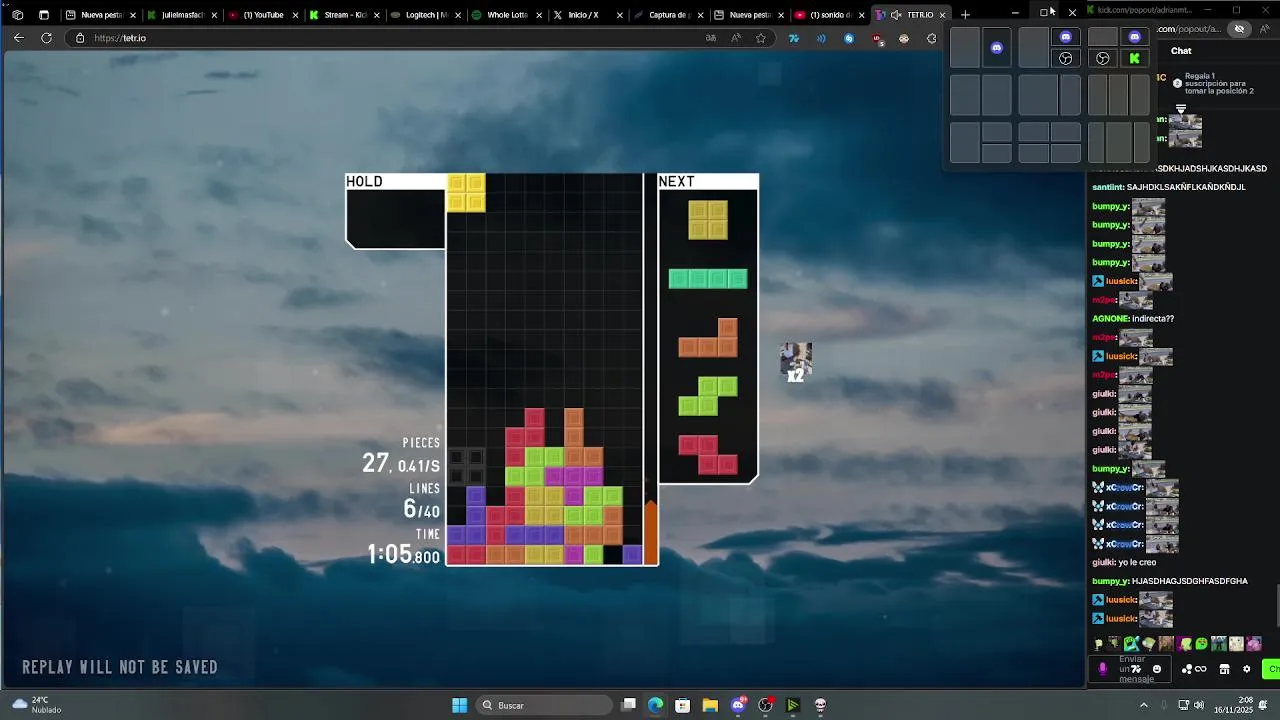Pick the OBS slot in second snap layout

tap(1066, 59)
